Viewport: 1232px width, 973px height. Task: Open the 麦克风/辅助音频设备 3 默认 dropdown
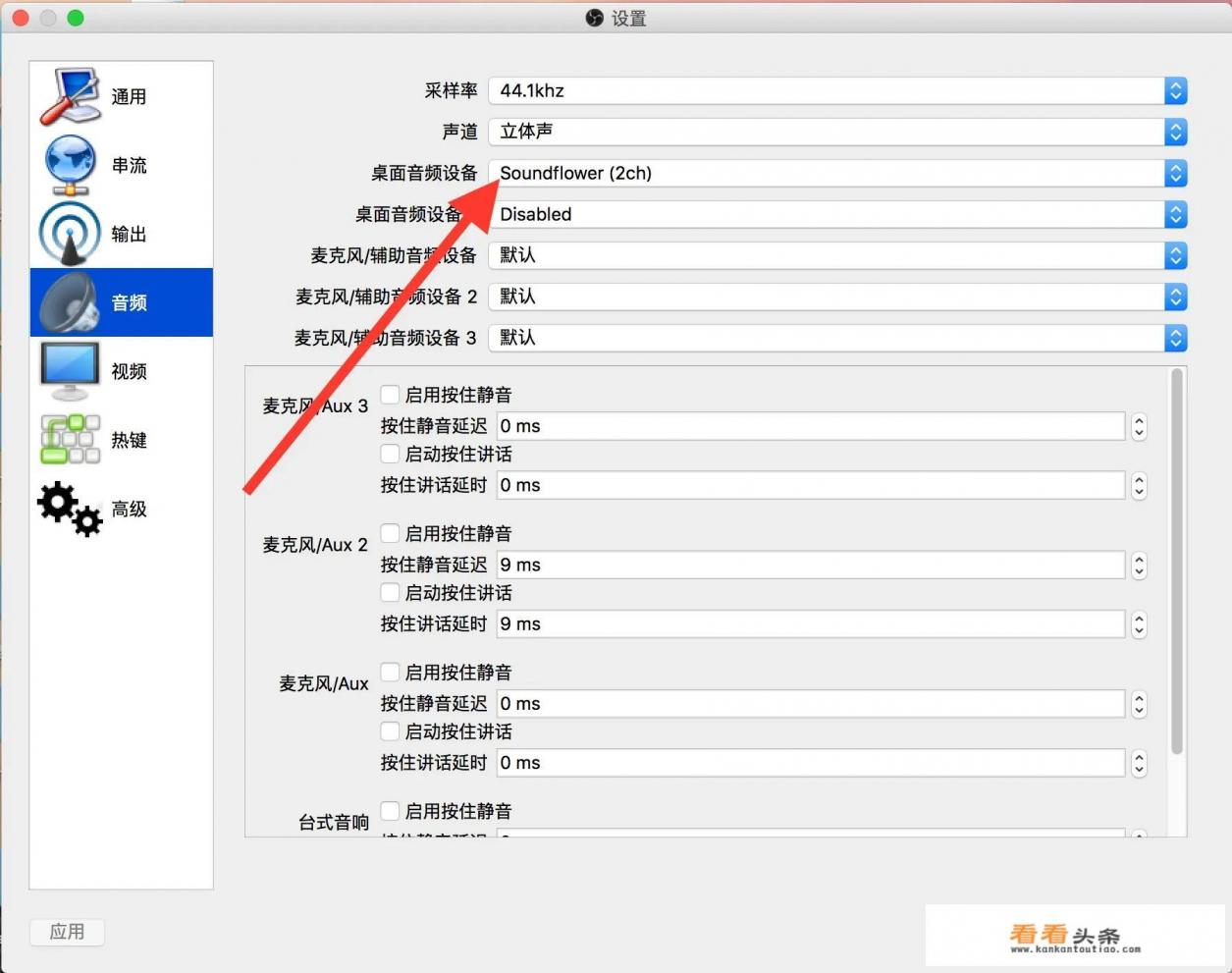pos(837,338)
